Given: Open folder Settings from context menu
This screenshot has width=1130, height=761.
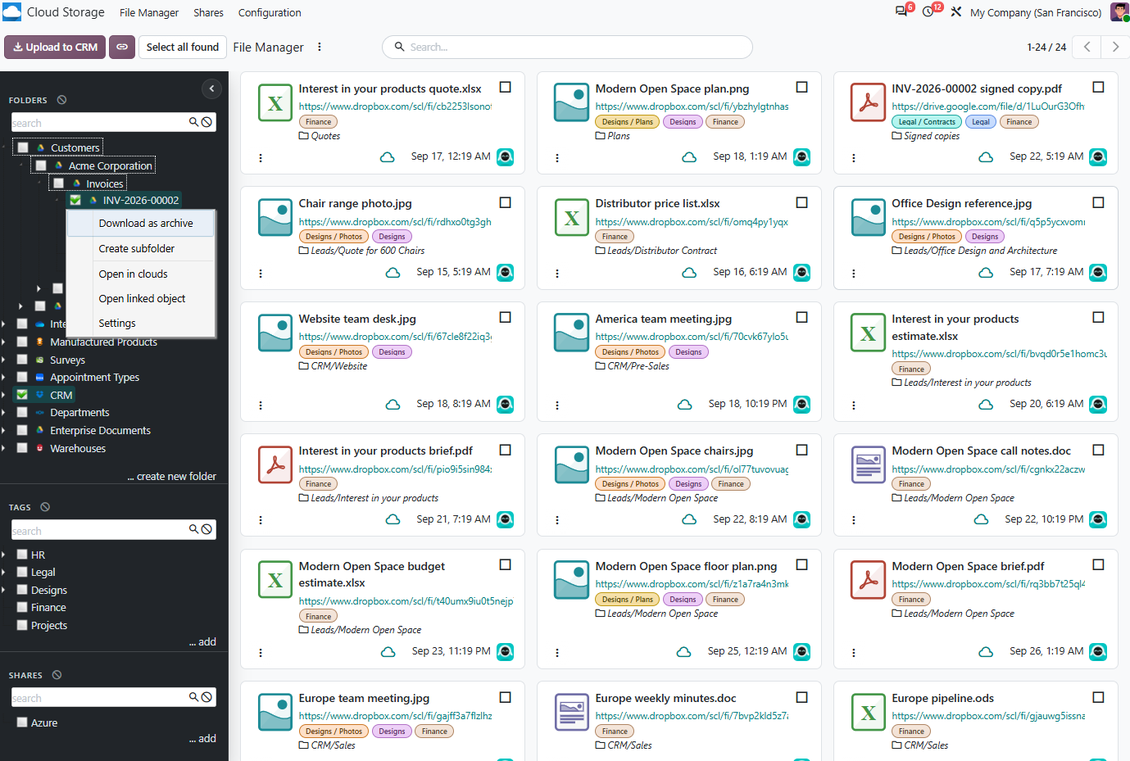Looking at the screenshot, I should pyautogui.click(x=141, y=323).
